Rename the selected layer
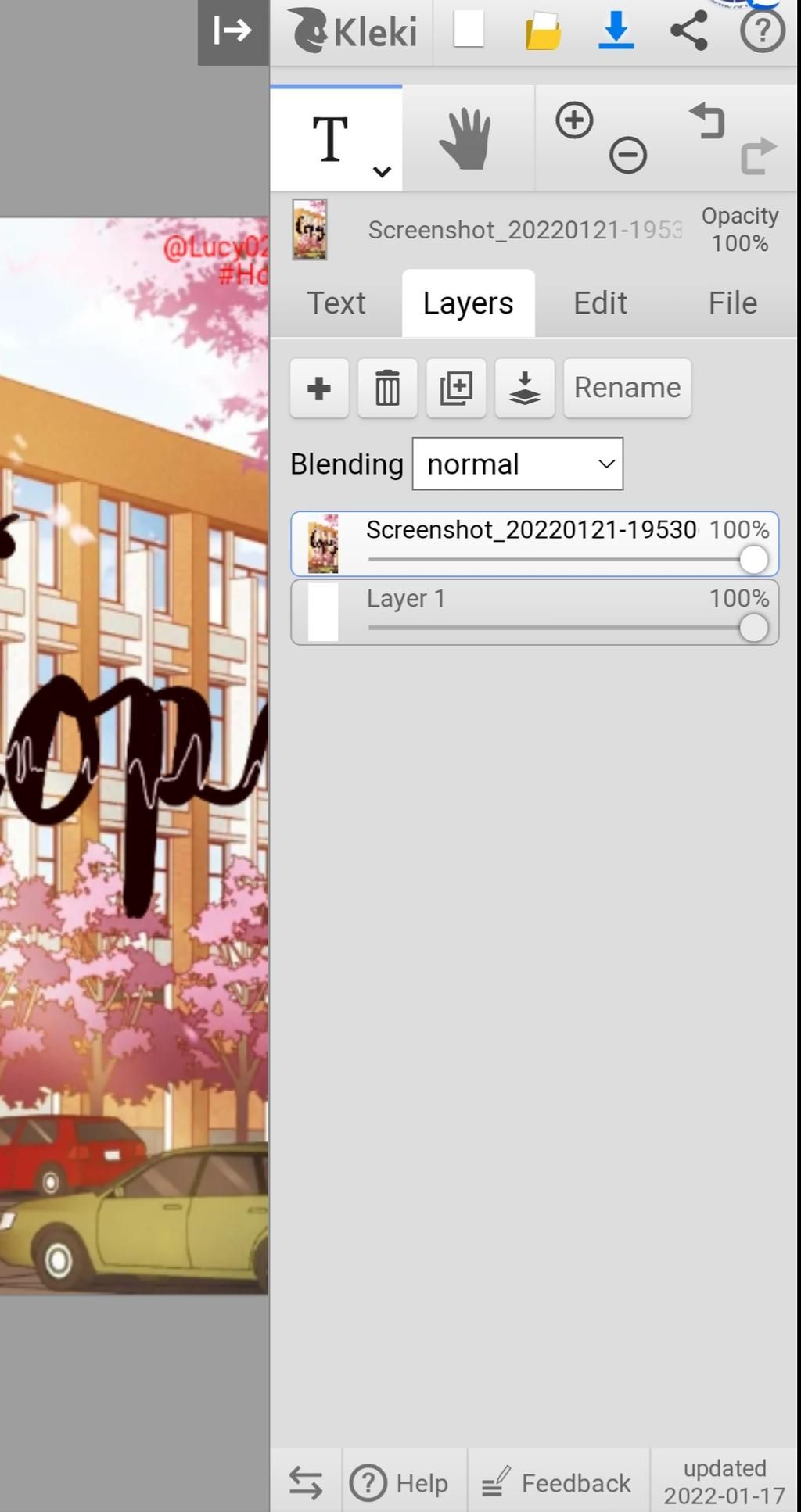801x1512 pixels. [x=627, y=388]
